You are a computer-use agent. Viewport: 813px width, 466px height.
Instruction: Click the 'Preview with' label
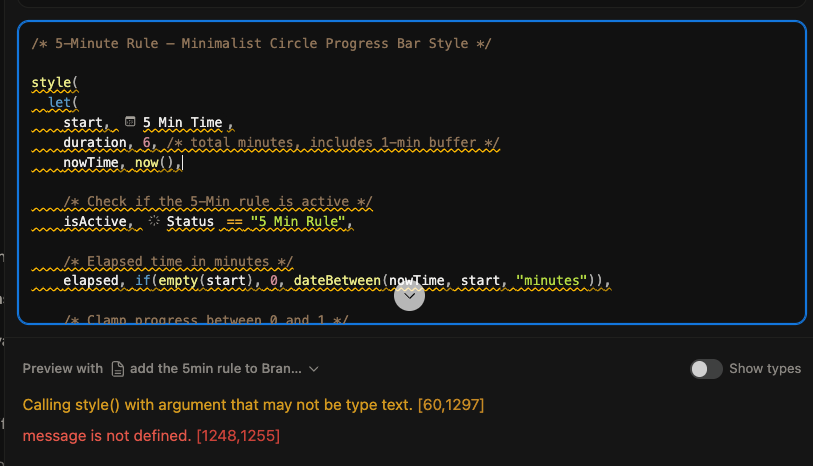tap(63, 369)
